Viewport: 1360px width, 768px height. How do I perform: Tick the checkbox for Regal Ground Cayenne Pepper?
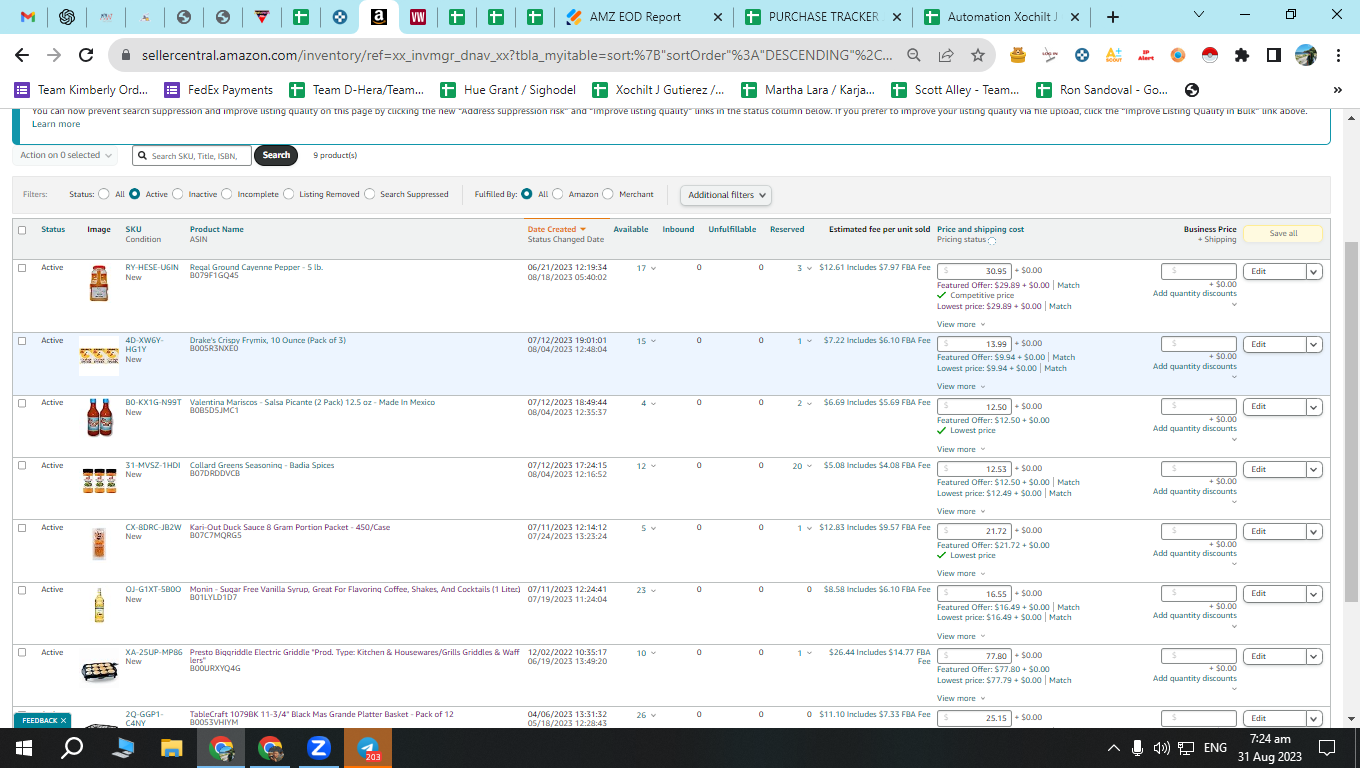pos(22,268)
